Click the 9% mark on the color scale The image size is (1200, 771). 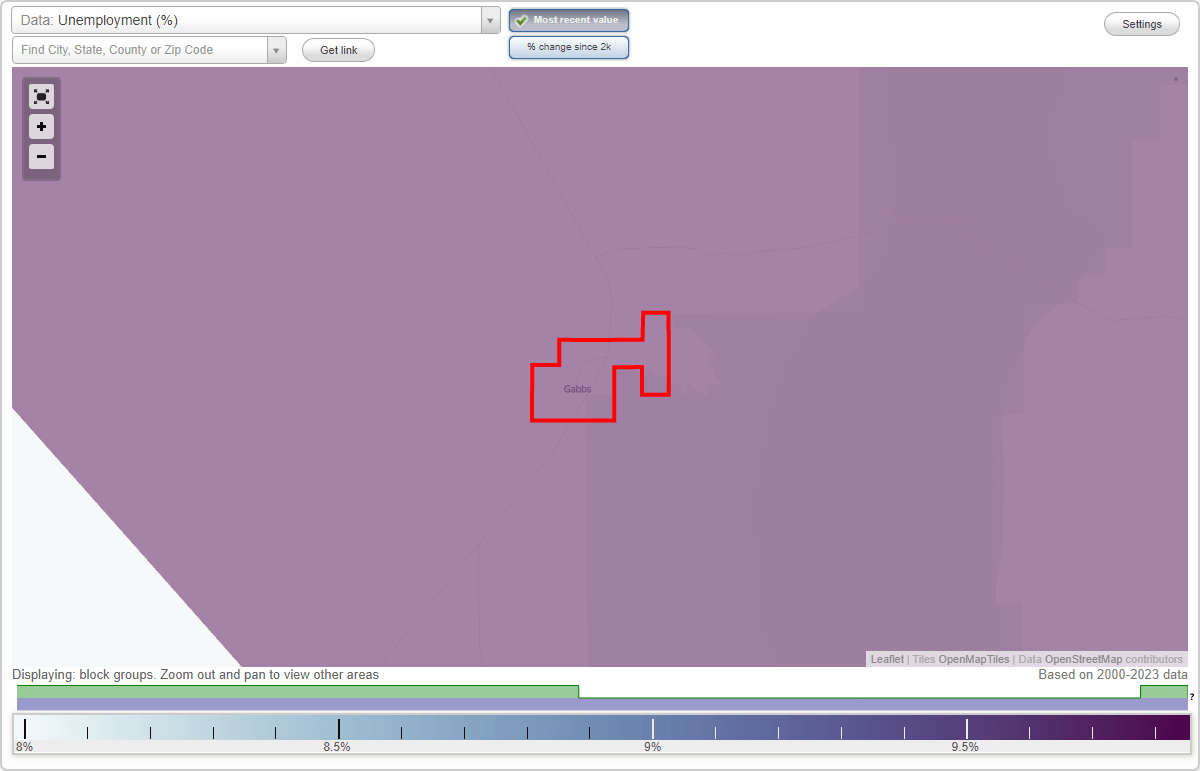(x=652, y=727)
